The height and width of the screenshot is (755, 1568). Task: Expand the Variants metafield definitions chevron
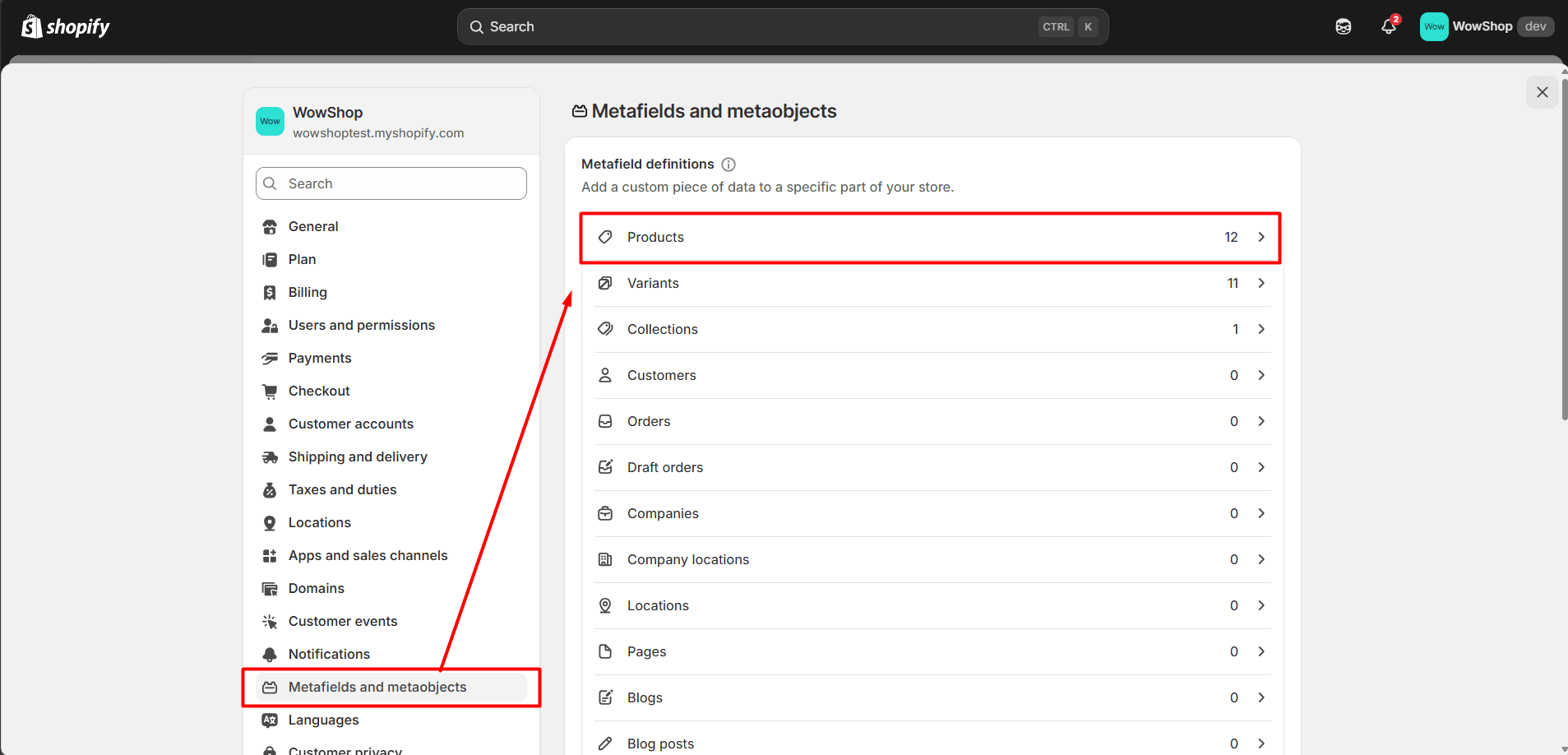[1261, 283]
